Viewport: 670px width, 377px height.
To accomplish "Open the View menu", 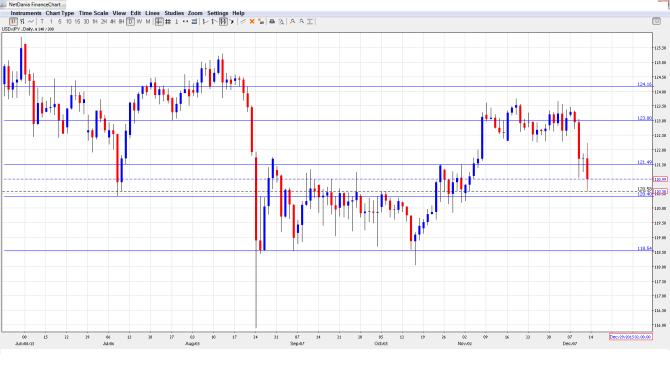I will click(119, 13).
